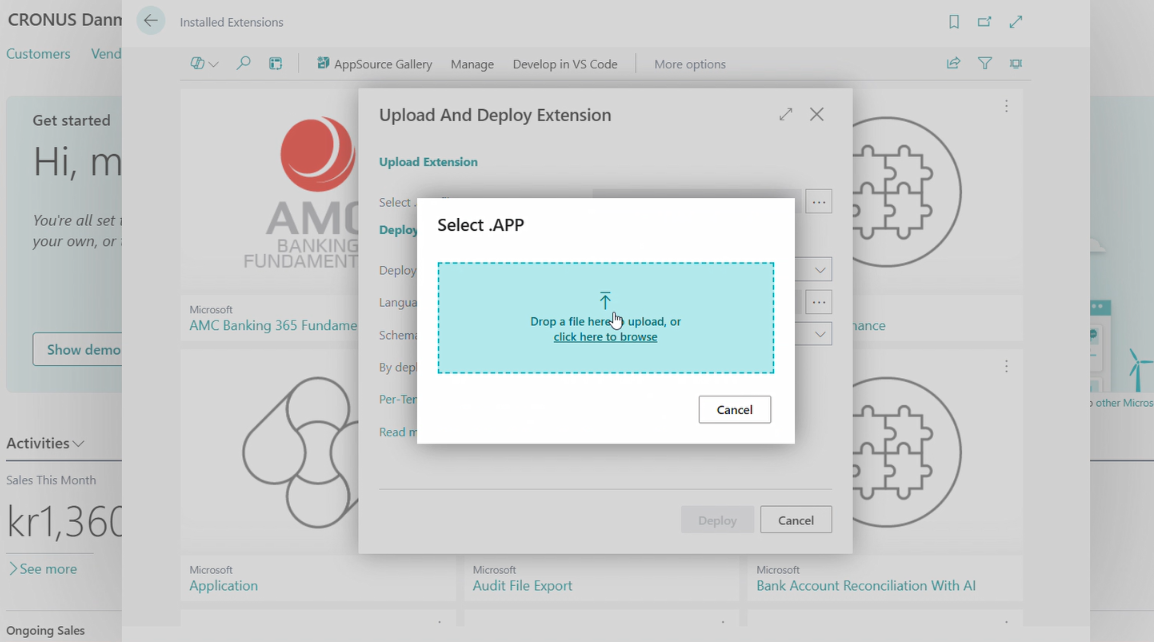
Task: Open more options on top-right extension tile
Action: click(1006, 106)
